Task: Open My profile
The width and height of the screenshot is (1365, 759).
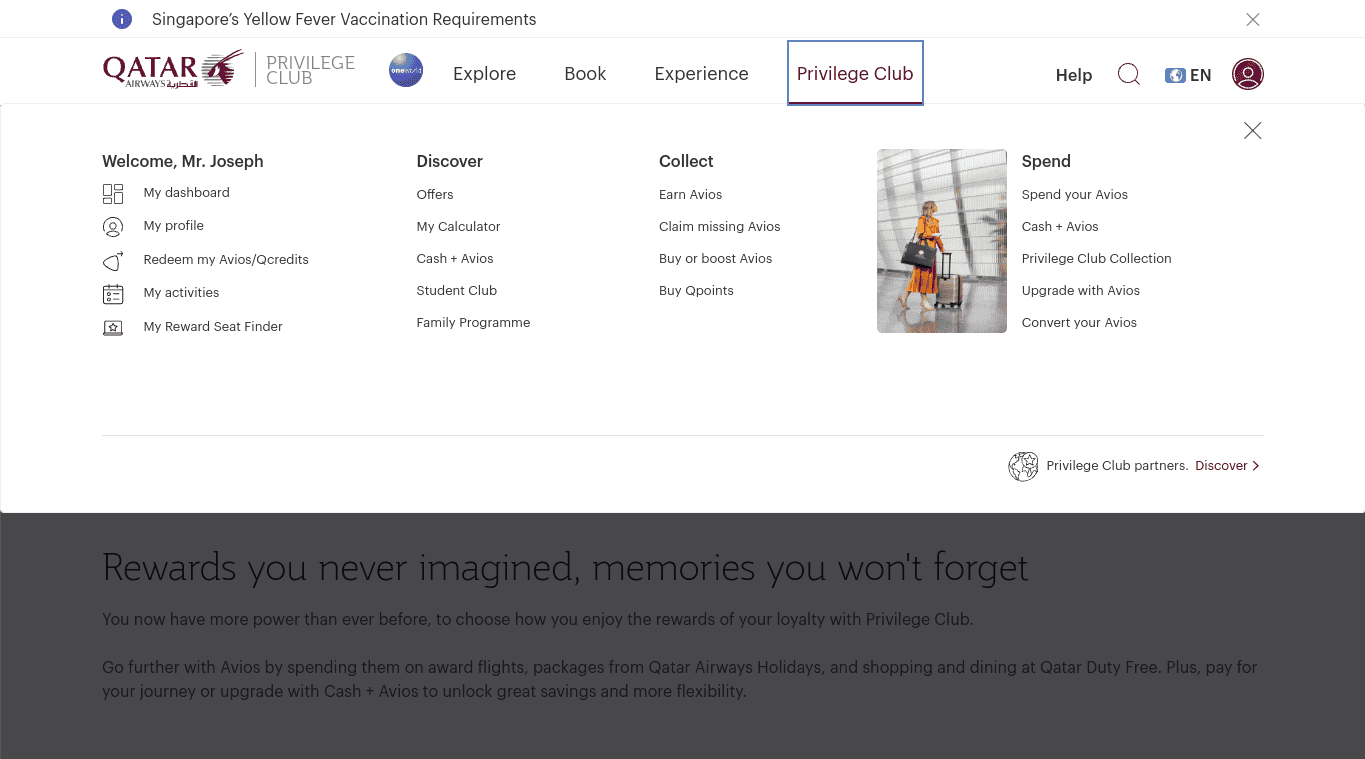Action: [173, 226]
